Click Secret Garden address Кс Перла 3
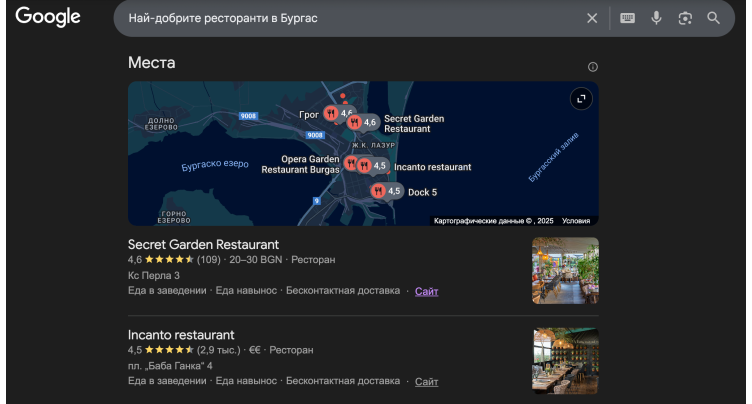Screen dimensions: 752x404 click(154, 275)
